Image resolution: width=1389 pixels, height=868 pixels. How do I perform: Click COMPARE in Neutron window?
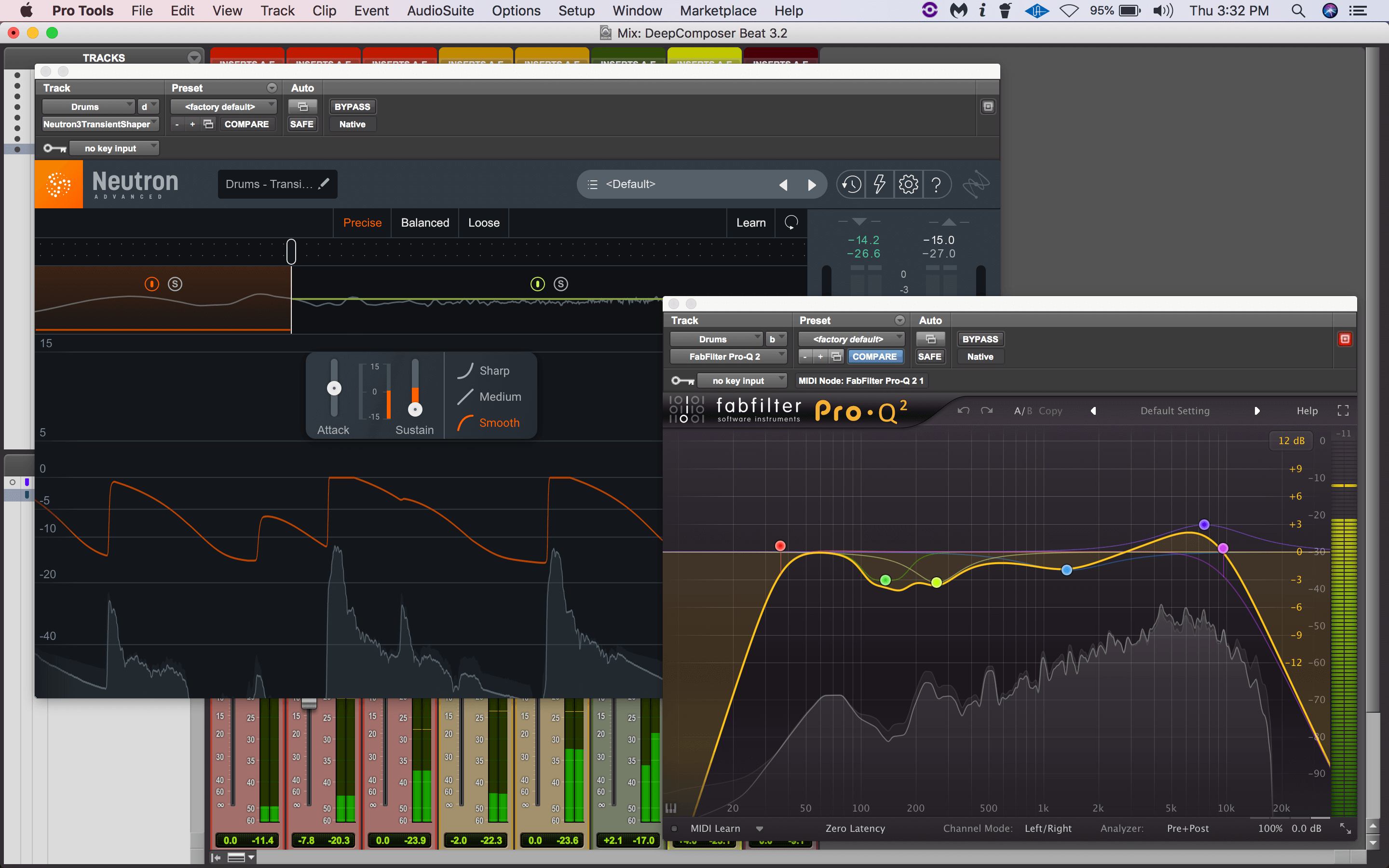click(x=246, y=124)
